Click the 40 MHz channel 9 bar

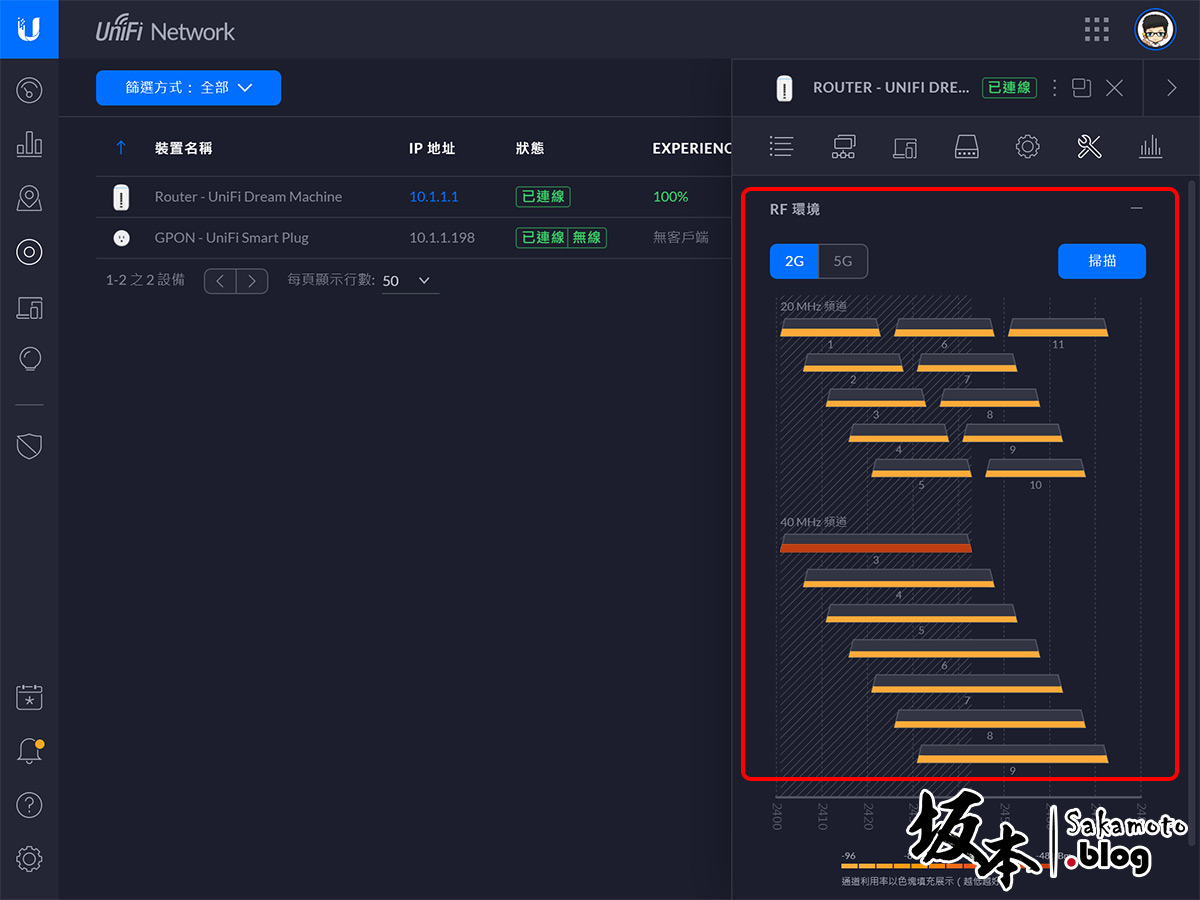tap(1012, 754)
